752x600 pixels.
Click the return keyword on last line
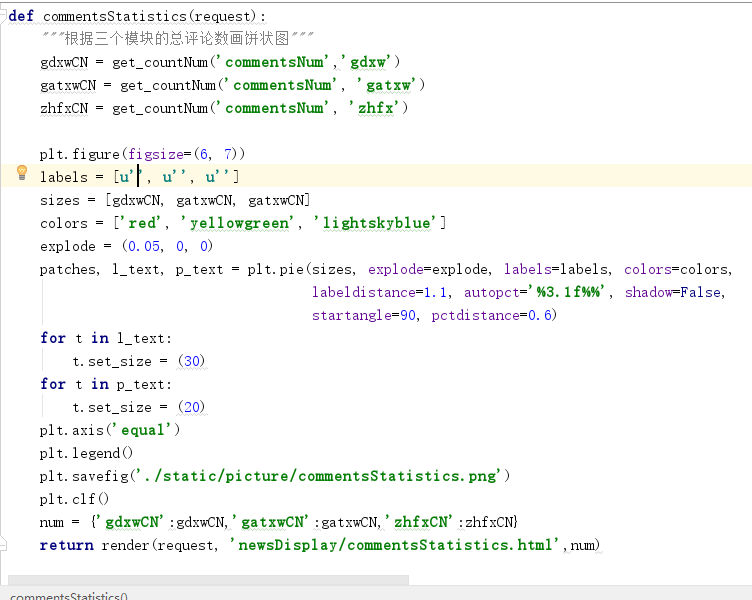click(x=67, y=545)
